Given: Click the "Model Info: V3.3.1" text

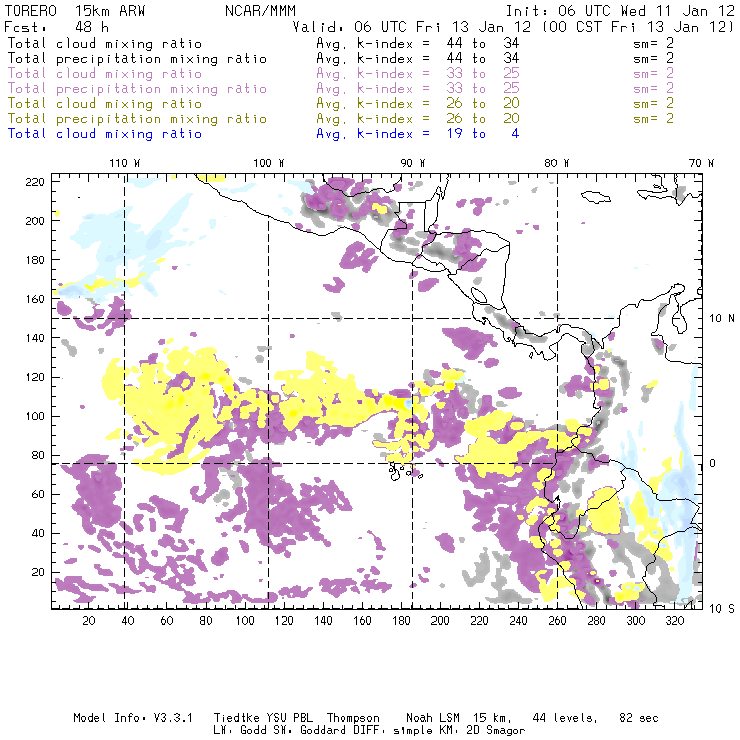Looking at the screenshot, I should click(133, 718).
